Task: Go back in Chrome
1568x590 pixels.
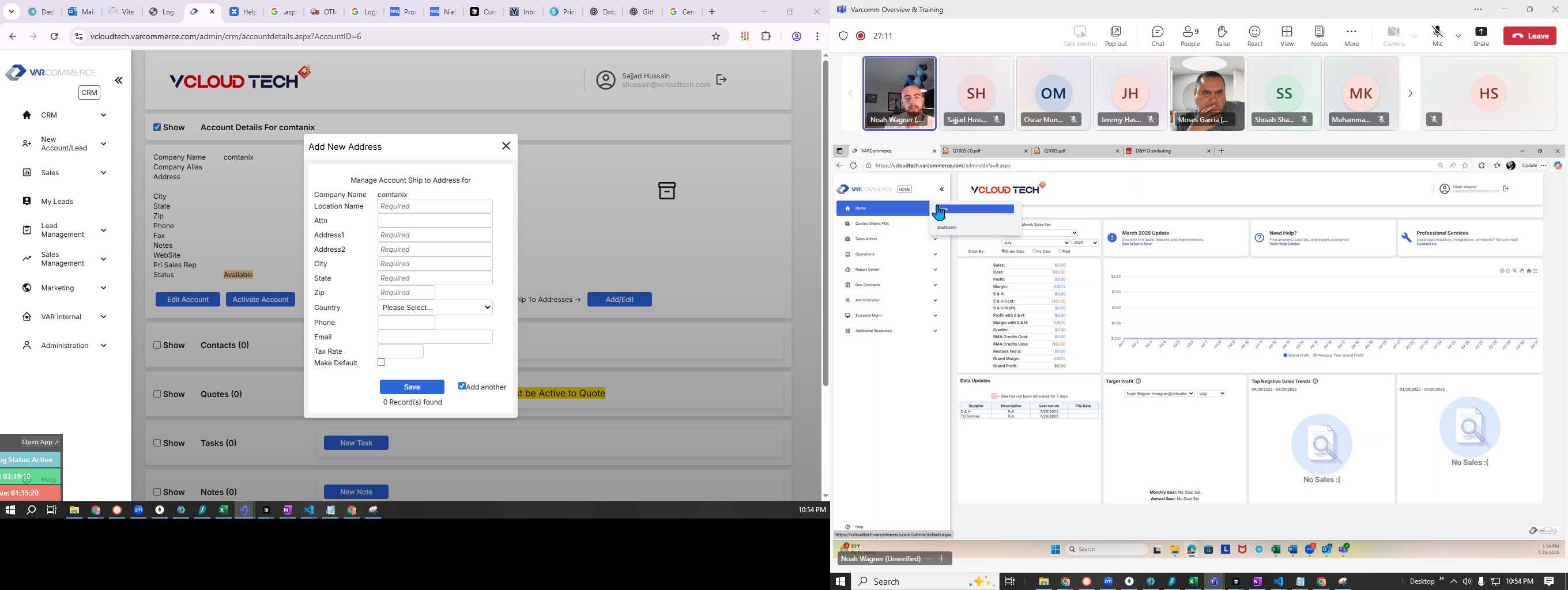Action: [x=13, y=36]
